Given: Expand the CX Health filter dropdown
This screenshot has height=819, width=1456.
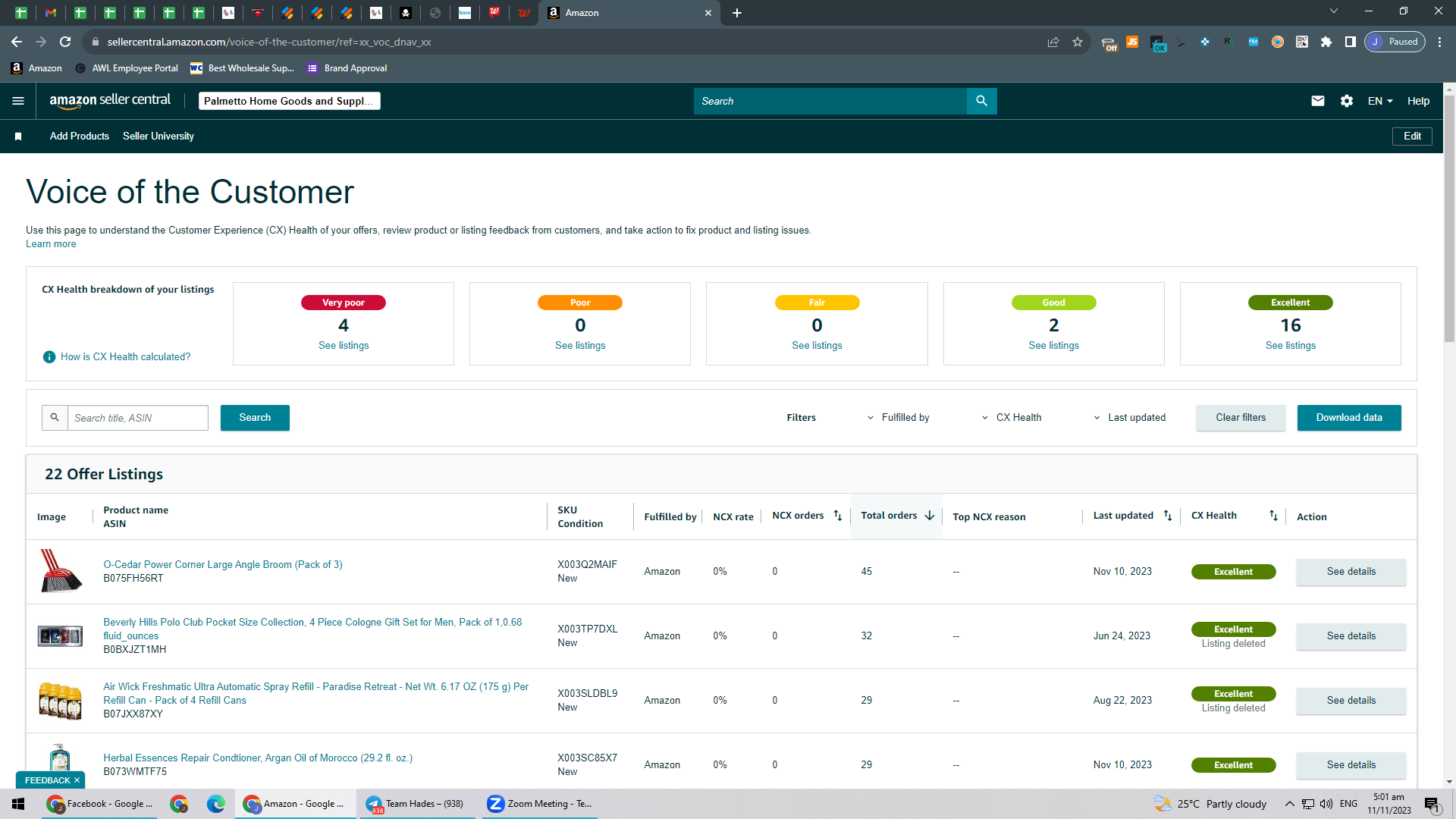Looking at the screenshot, I should coord(1011,418).
